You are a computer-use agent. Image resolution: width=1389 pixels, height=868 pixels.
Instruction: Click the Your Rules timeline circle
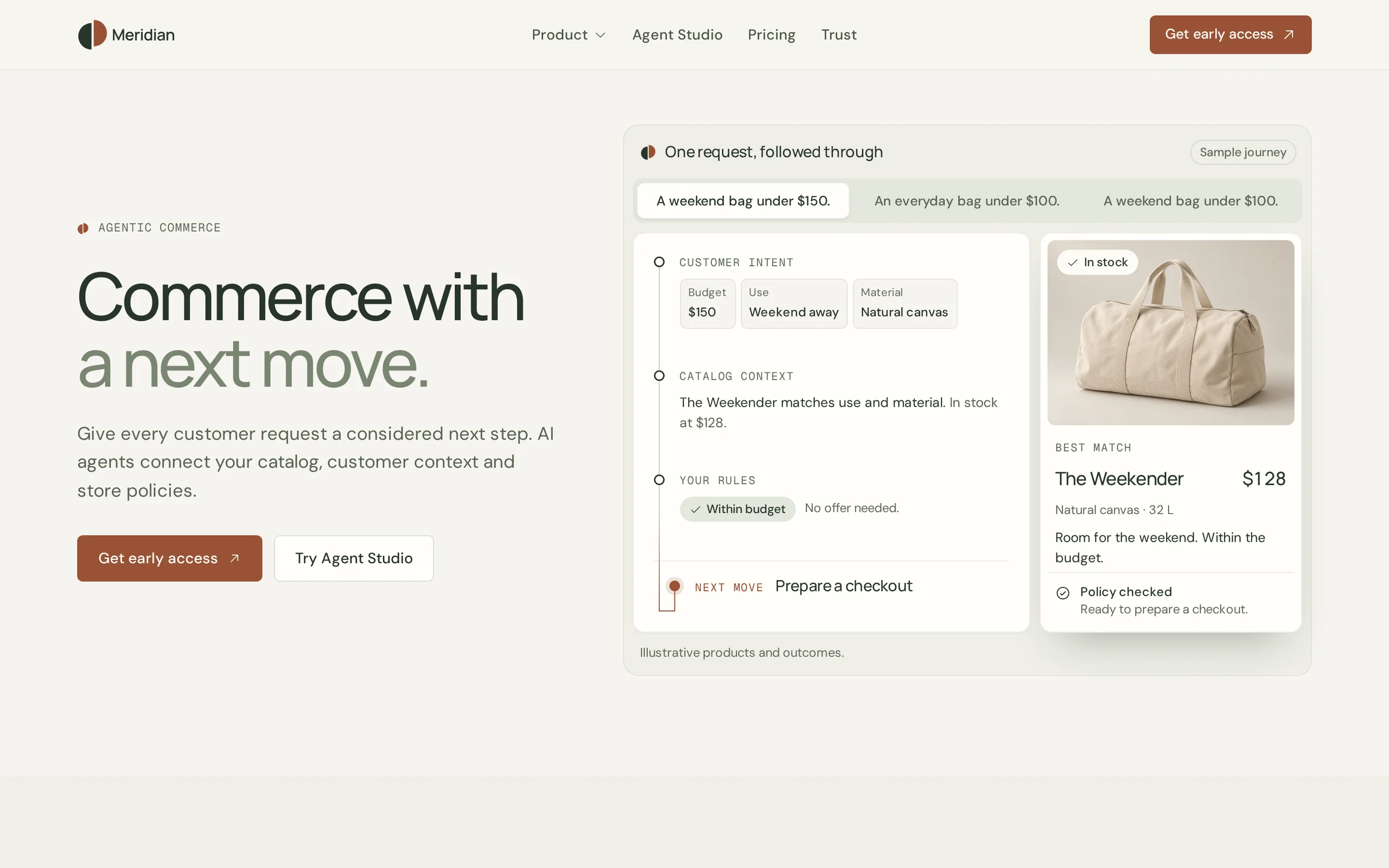[x=659, y=480]
